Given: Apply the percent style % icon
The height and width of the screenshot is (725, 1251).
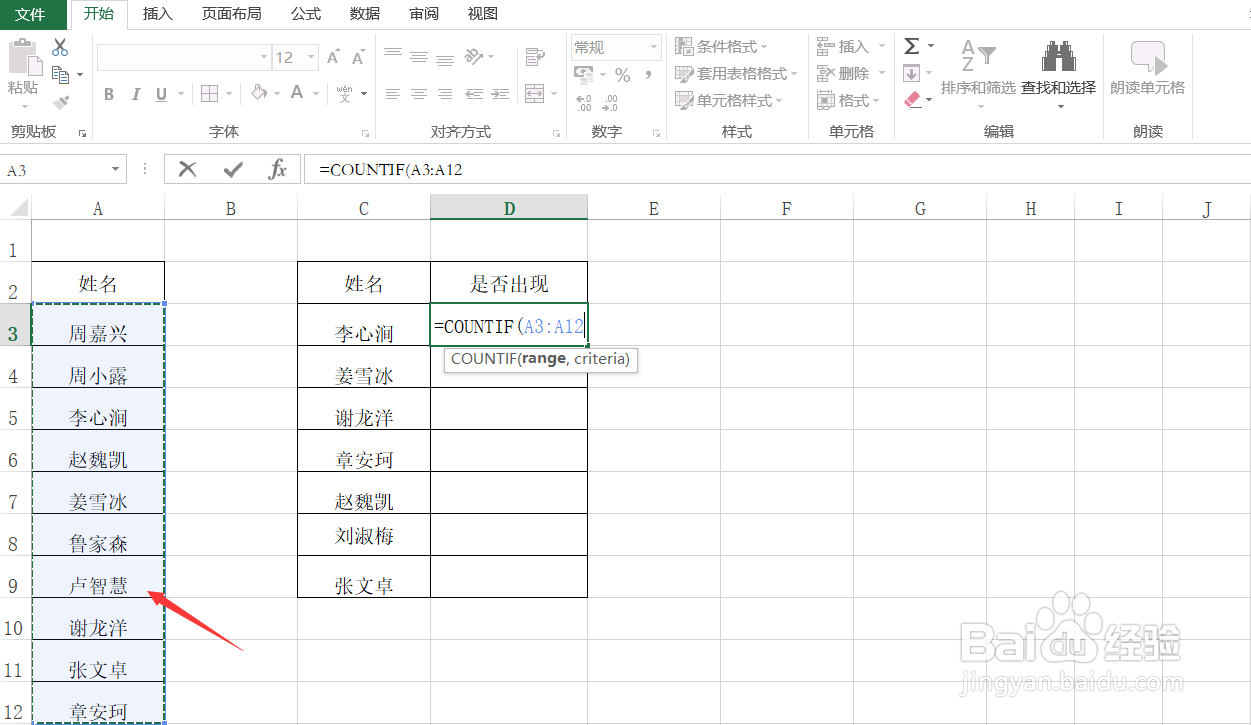Looking at the screenshot, I should (x=623, y=74).
